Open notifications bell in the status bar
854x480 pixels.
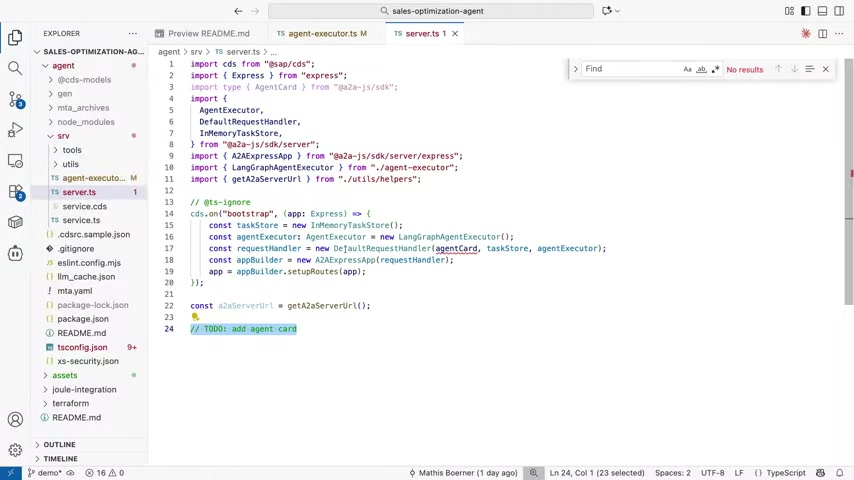click(839, 473)
